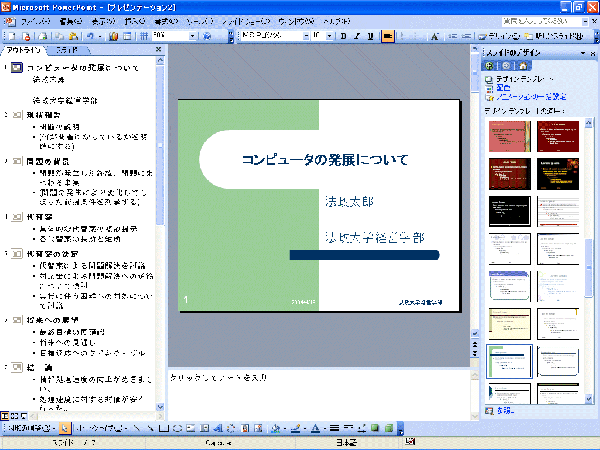The height and width of the screenshot is (450, 600).
Task: Click the Normal view button
Action: (x=5, y=416)
